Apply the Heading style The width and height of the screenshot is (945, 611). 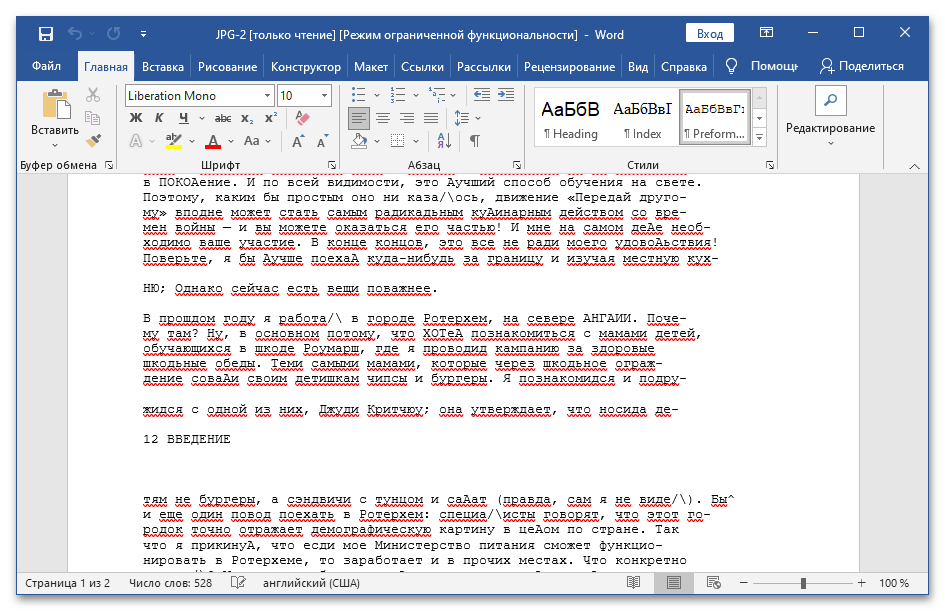point(570,119)
